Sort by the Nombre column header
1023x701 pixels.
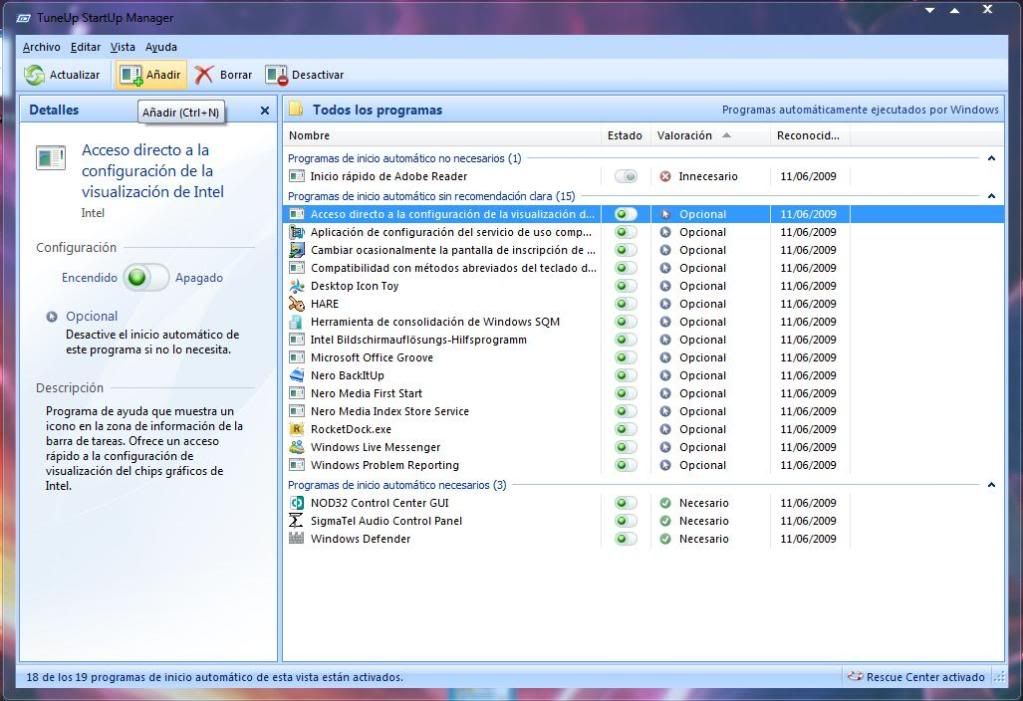point(442,136)
